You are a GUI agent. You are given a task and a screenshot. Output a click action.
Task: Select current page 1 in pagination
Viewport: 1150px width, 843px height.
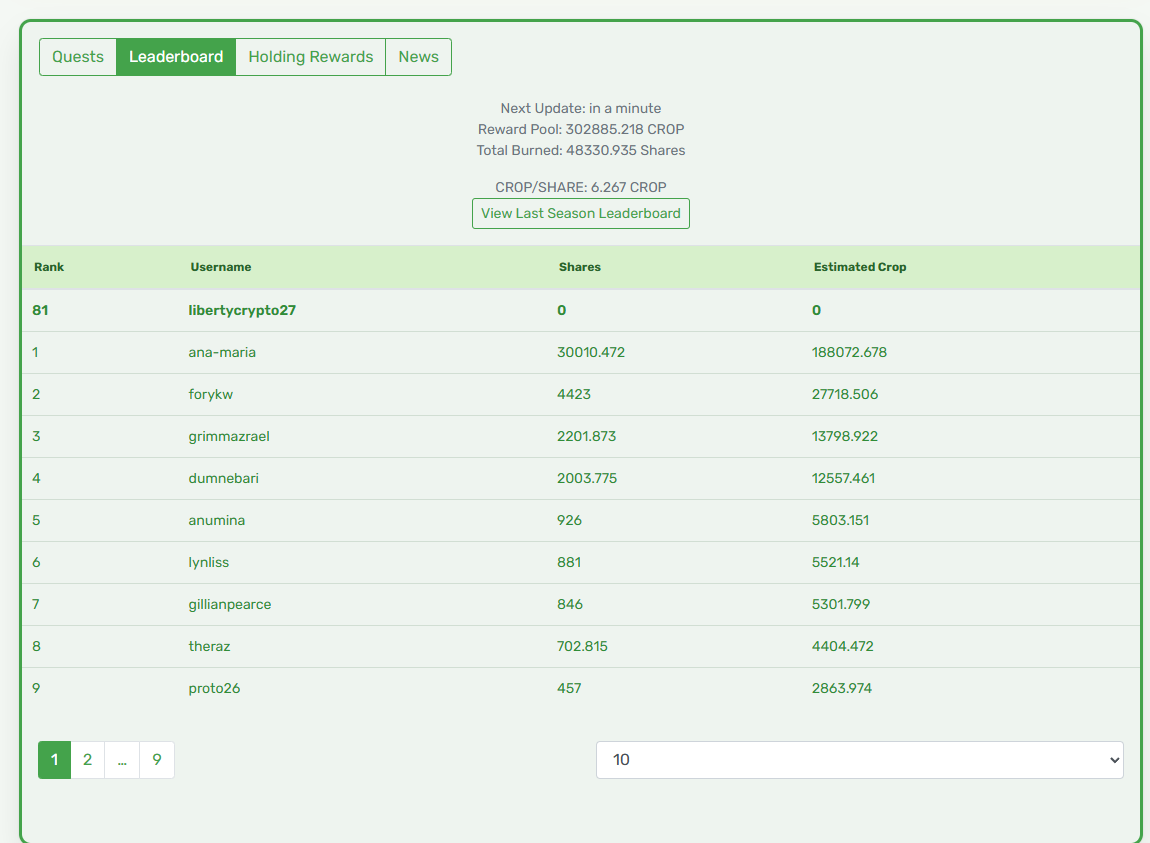click(54, 760)
